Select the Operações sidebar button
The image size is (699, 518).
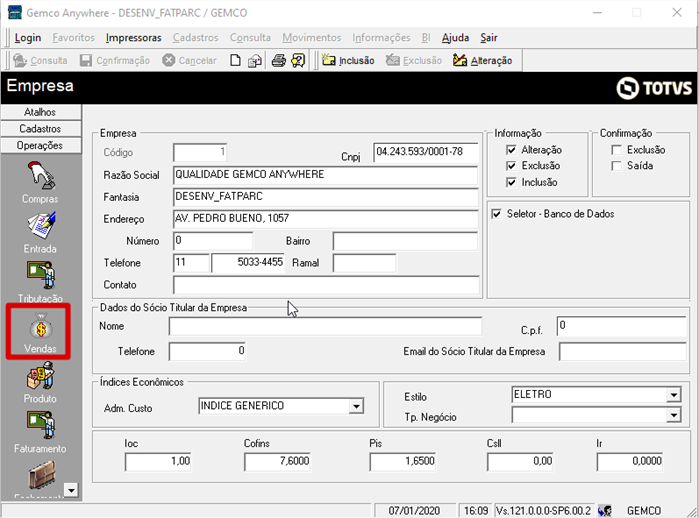pos(41,145)
